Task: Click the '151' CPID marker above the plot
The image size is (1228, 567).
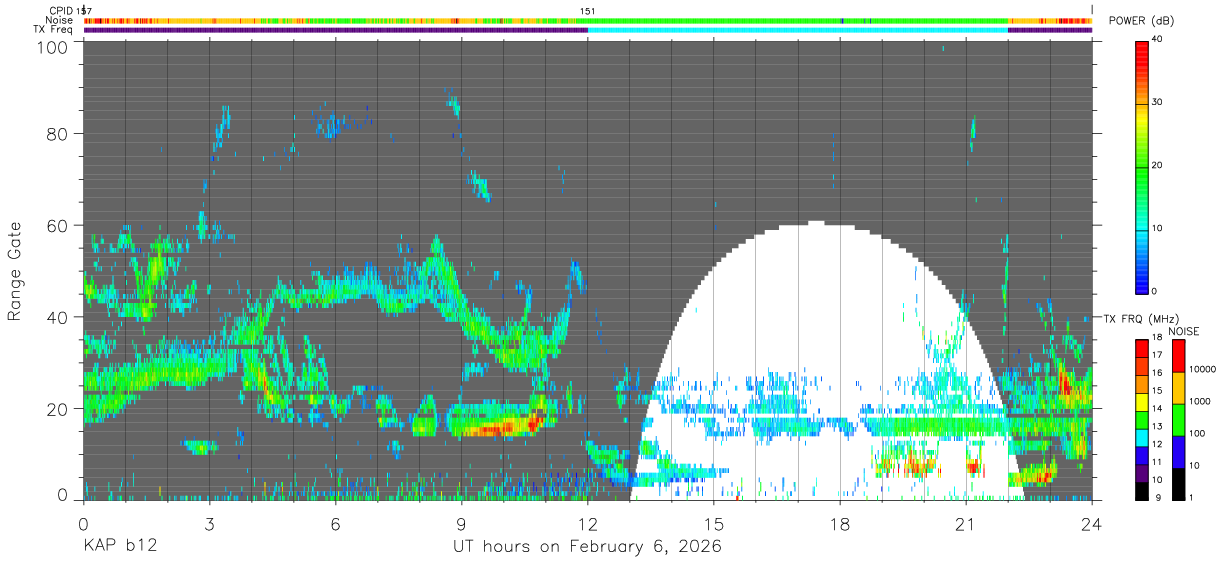Action: coord(588,11)
